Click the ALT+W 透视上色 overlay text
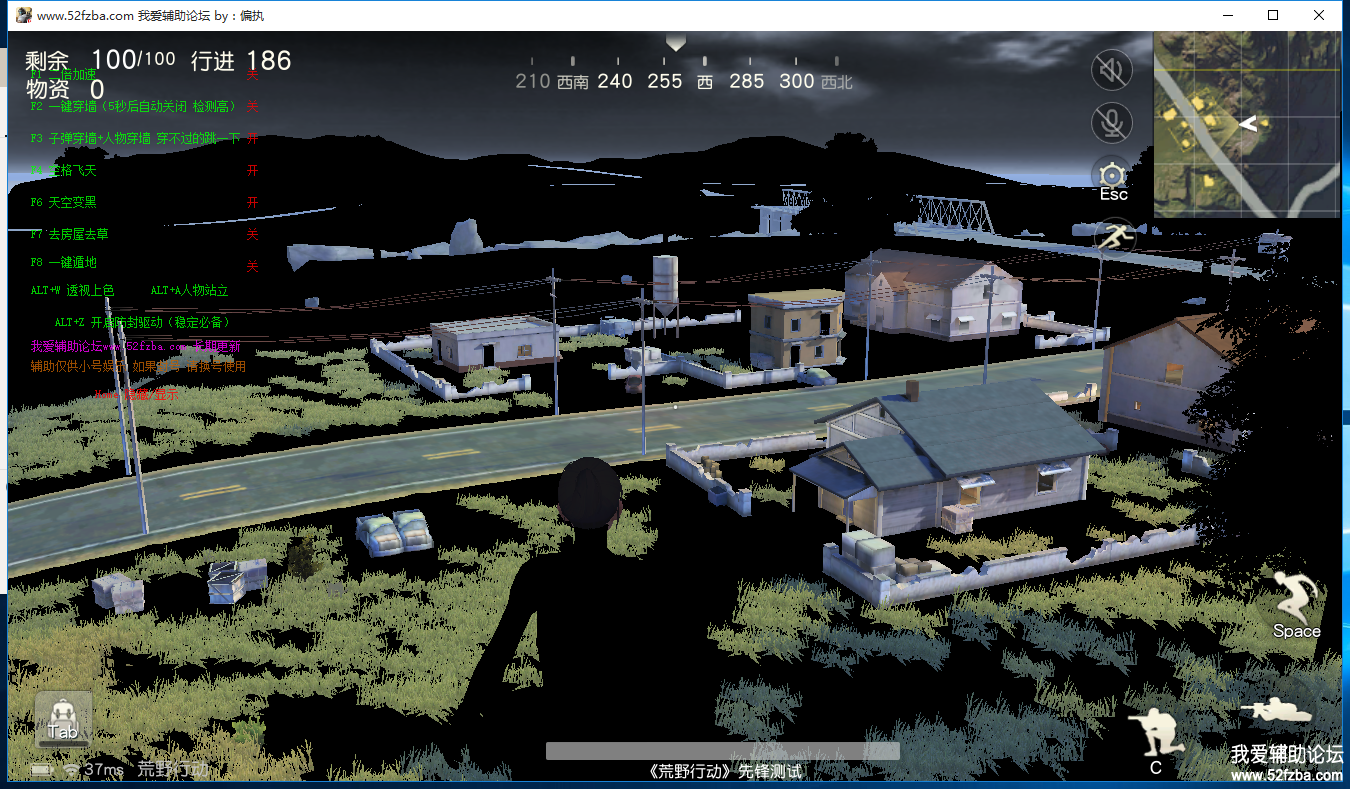Image resolution: width=1350 pixels, height=789 pixels. (x=73, y=290)
